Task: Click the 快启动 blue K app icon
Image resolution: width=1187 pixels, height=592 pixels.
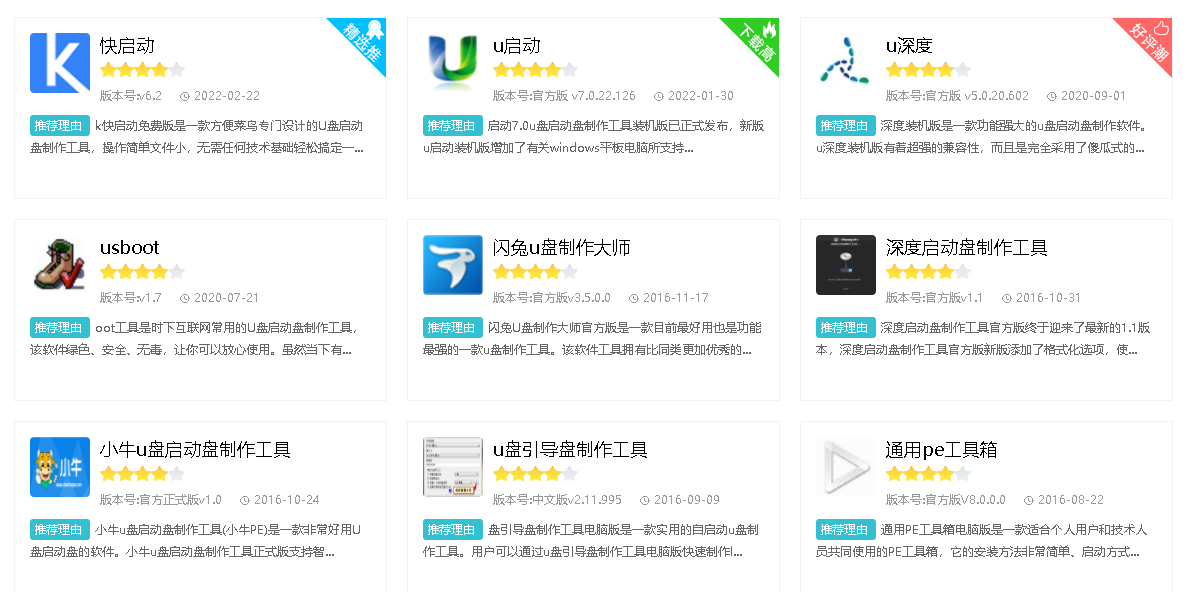Action: (x=60, y=63)
